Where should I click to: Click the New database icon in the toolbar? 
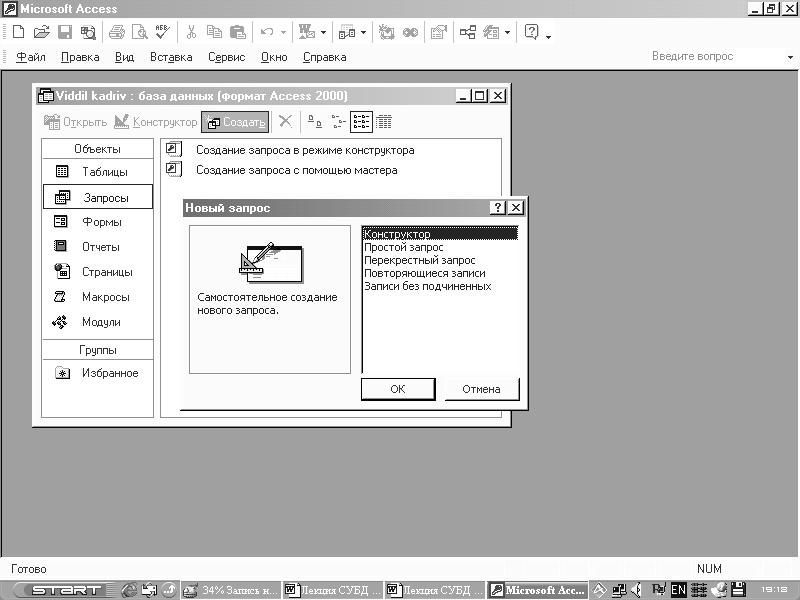coord(18,32)
